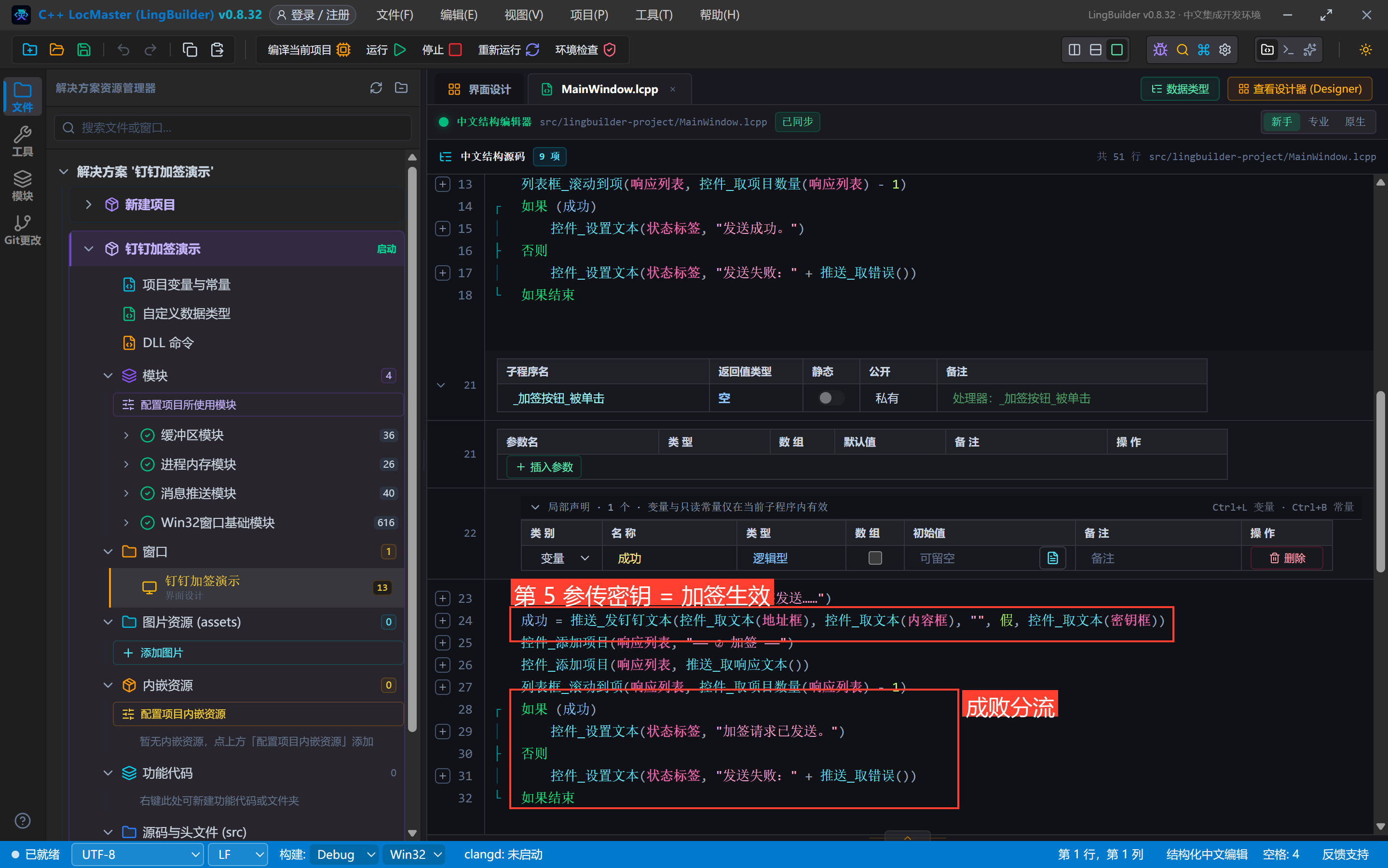This screenshot has width=1388, height=868.
Task: Click the copy icon in the toolbar
Action: [190, 50]
